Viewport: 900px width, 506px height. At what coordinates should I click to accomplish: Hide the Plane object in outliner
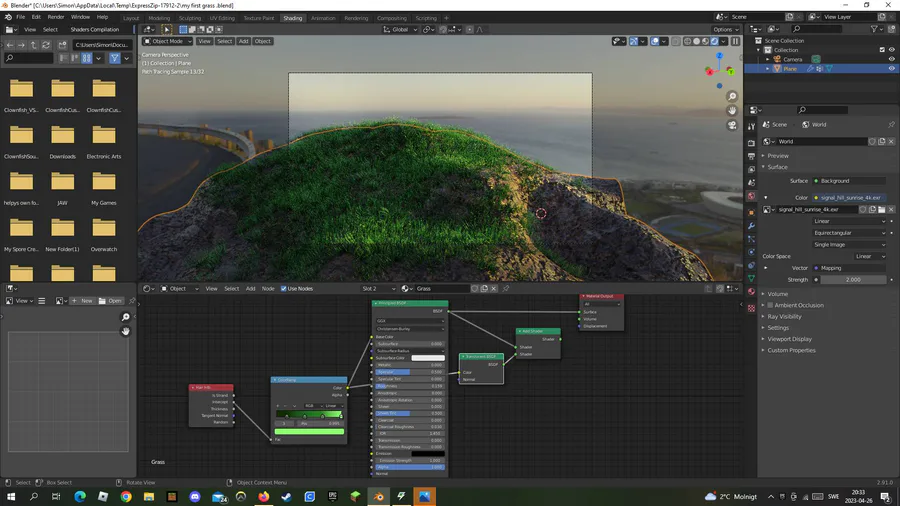tap(891, 69)
